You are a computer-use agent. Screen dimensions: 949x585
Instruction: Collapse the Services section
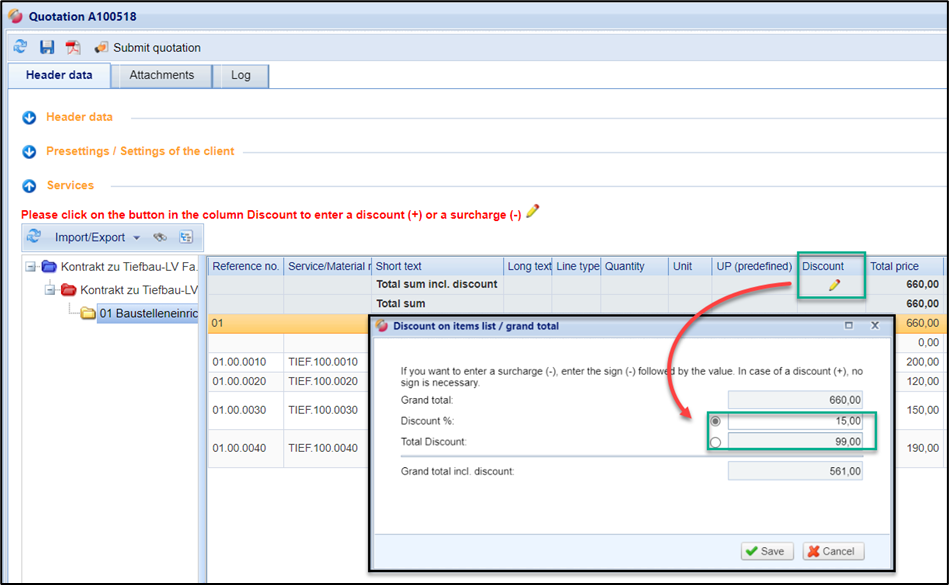click(x=29, y=186)
